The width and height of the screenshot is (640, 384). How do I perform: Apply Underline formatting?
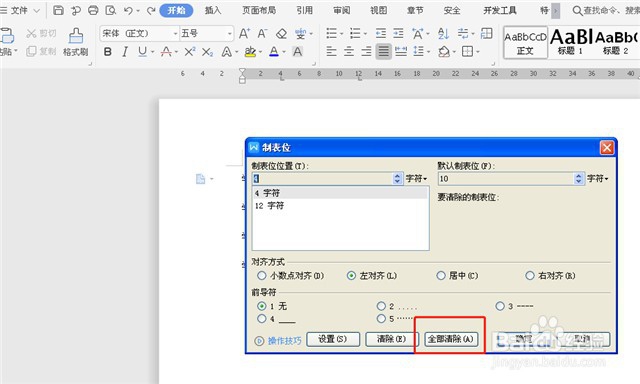[142, 52]
